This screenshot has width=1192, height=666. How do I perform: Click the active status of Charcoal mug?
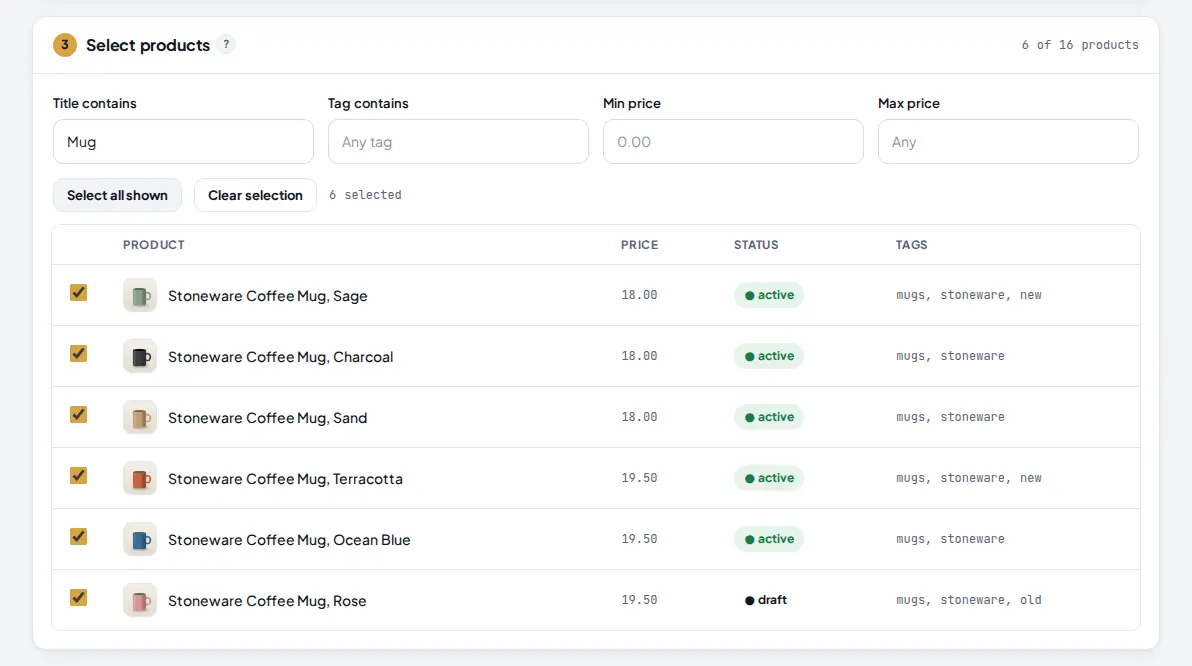pyautogui.click(x=769, y=356)
